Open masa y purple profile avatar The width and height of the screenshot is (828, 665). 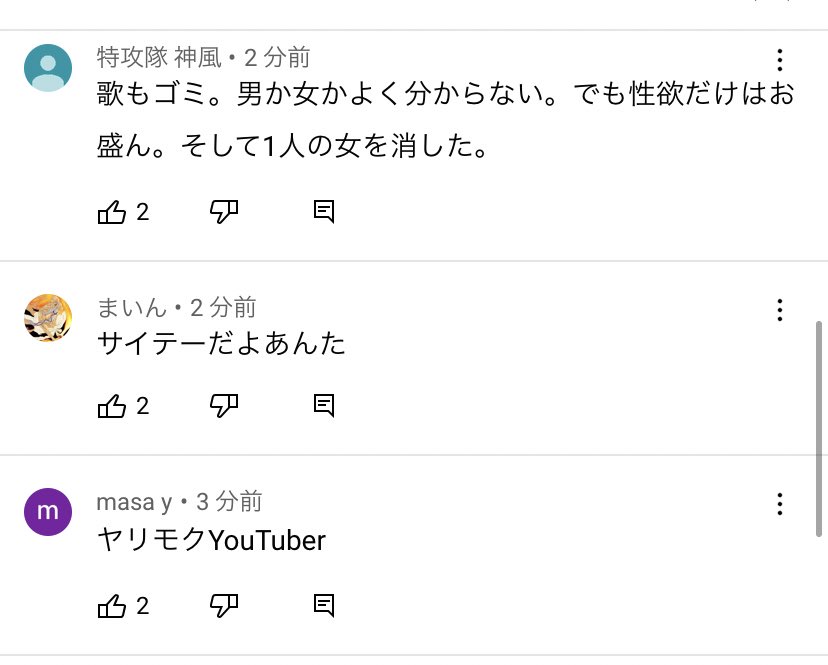pos(47,512)
